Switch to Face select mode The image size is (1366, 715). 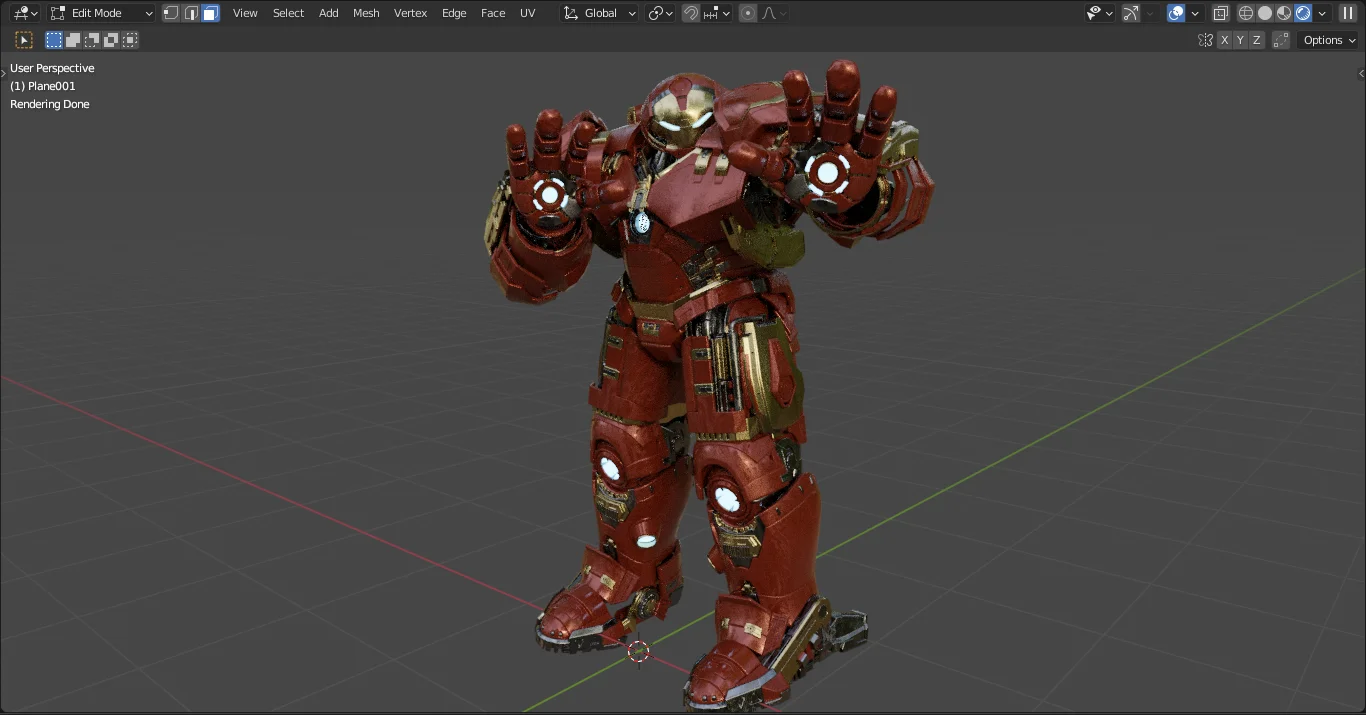211,13
